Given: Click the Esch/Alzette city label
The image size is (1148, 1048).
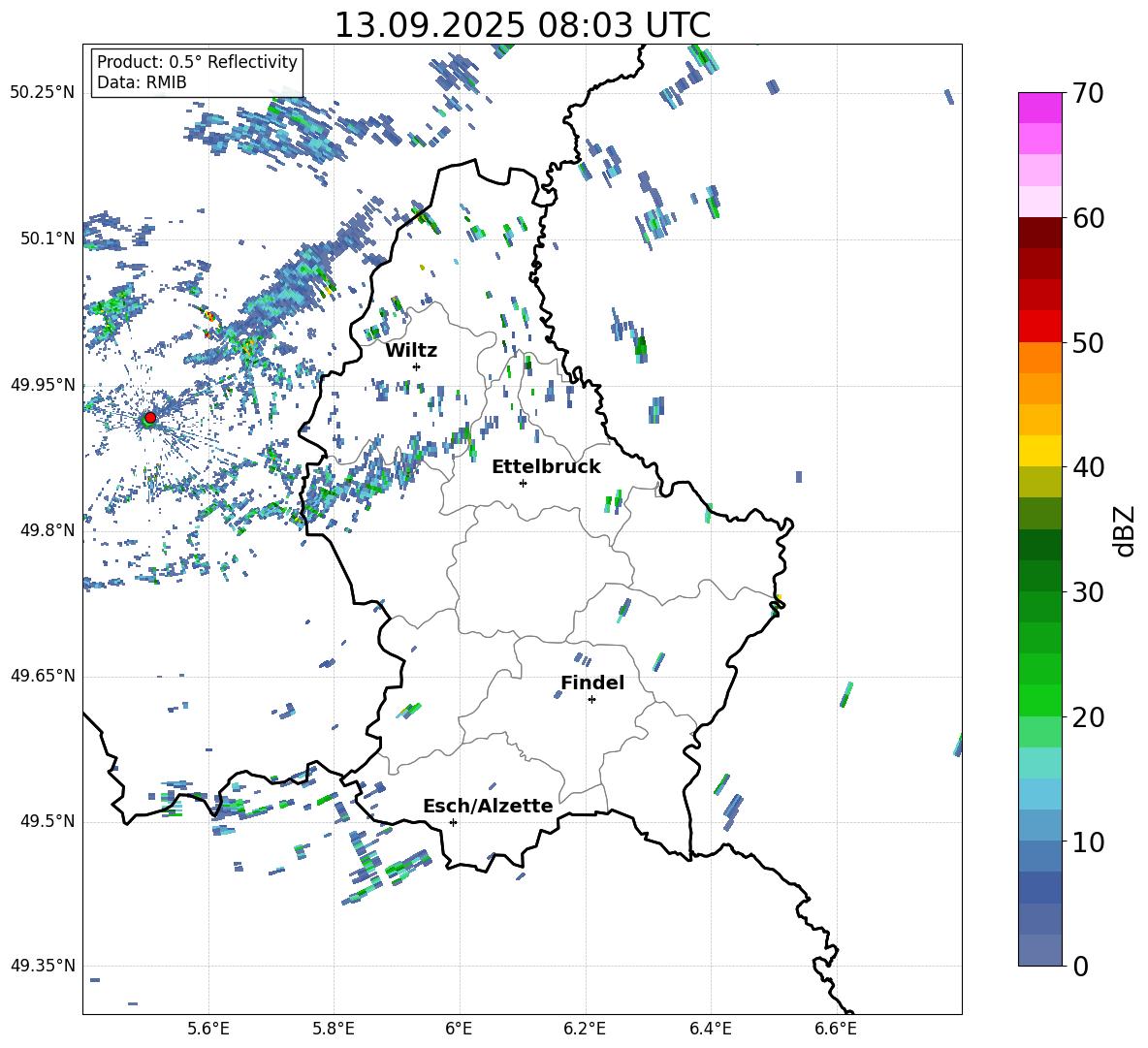Looking at the screenshot, I should tap(487, 806).
